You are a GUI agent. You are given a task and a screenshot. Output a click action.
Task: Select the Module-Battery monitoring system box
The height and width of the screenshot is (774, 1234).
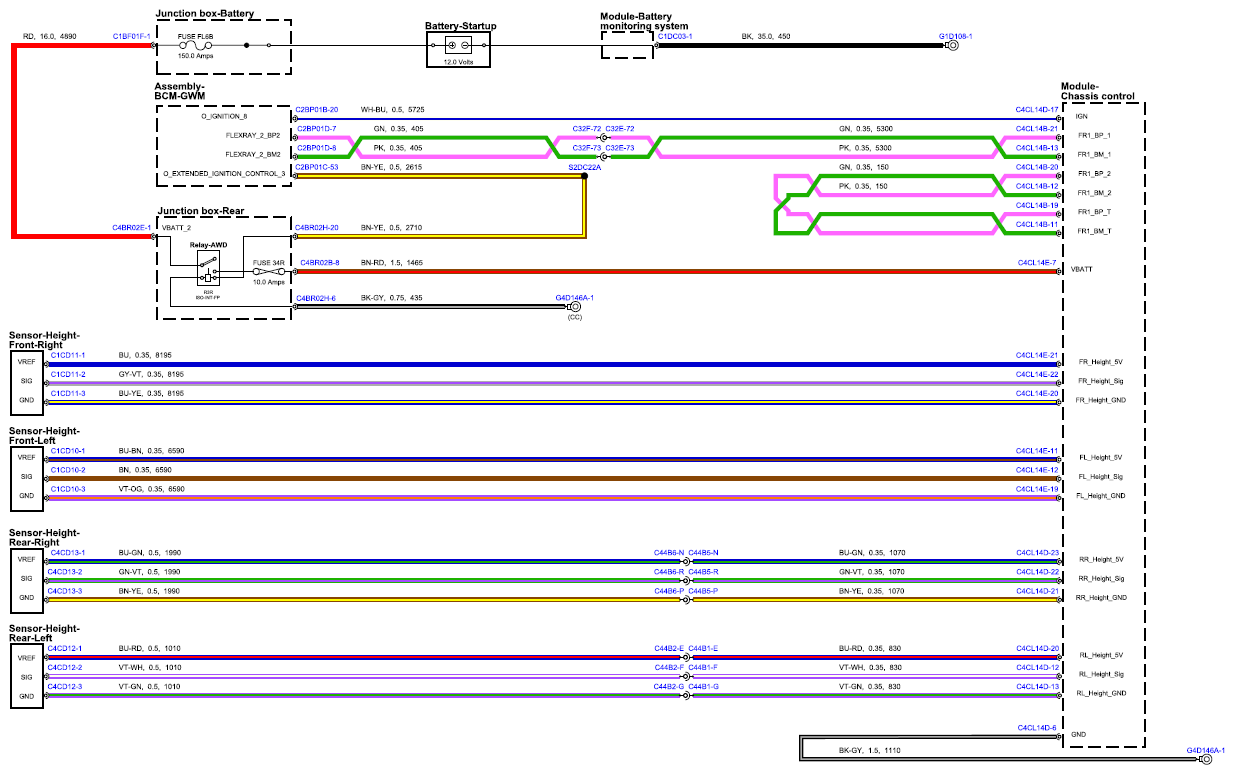pyautogui.click(x=627, y=44)
